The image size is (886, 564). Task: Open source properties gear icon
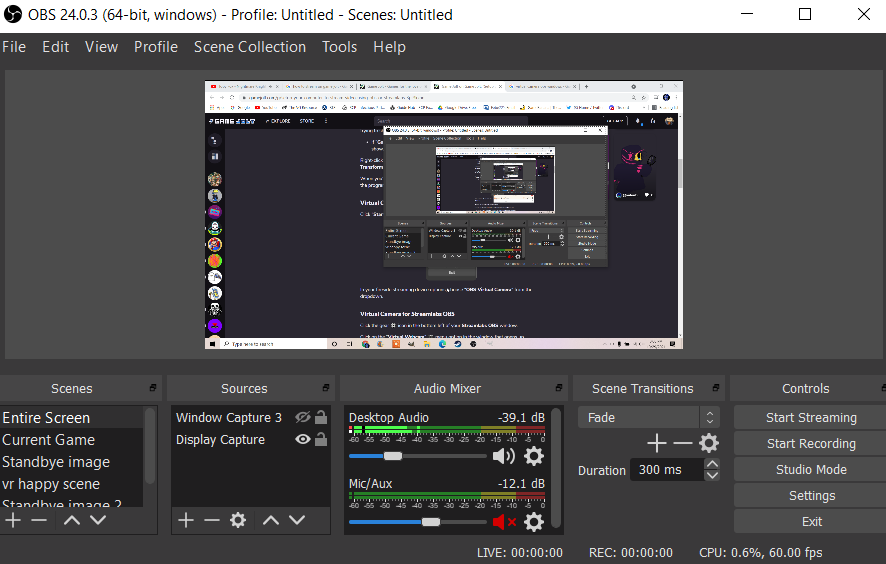238,520
